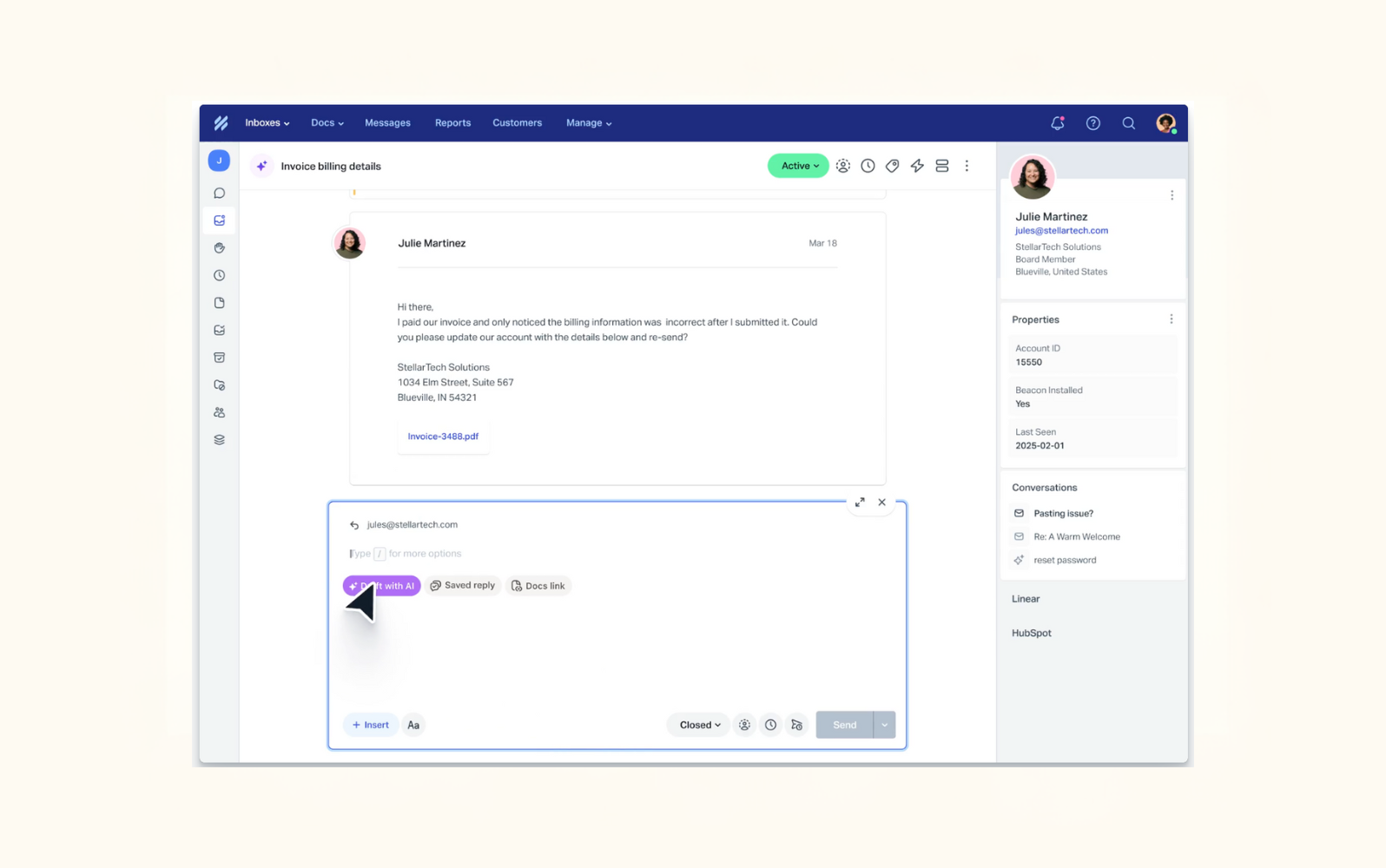Toggle text formatting with the Aa button

click(x=413, y=725)
